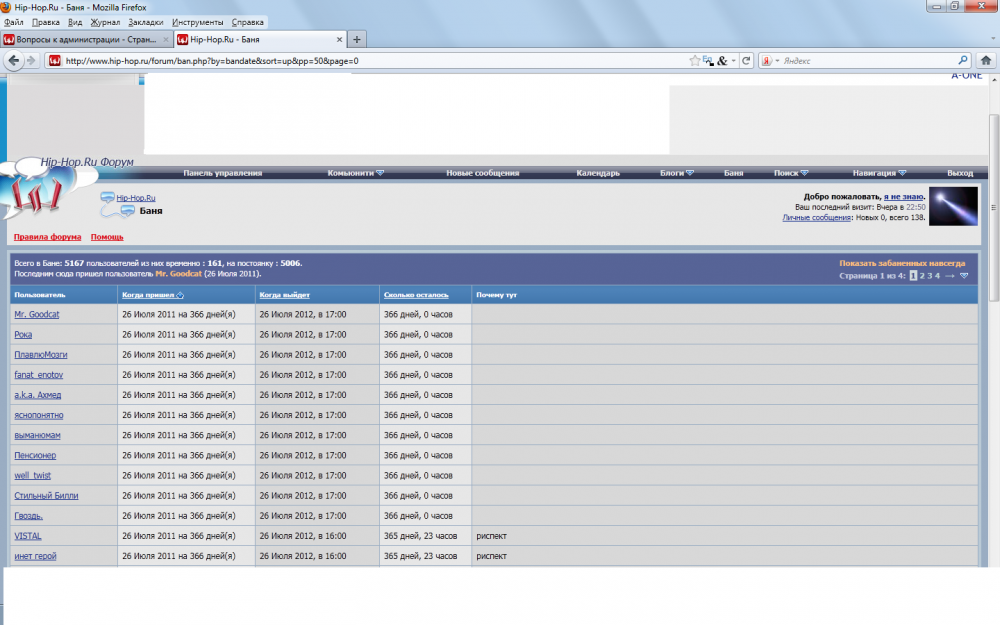Bookmark page with the star icon
The width and height of the screenshot is (1000, 625).
[x=695, y=61]
